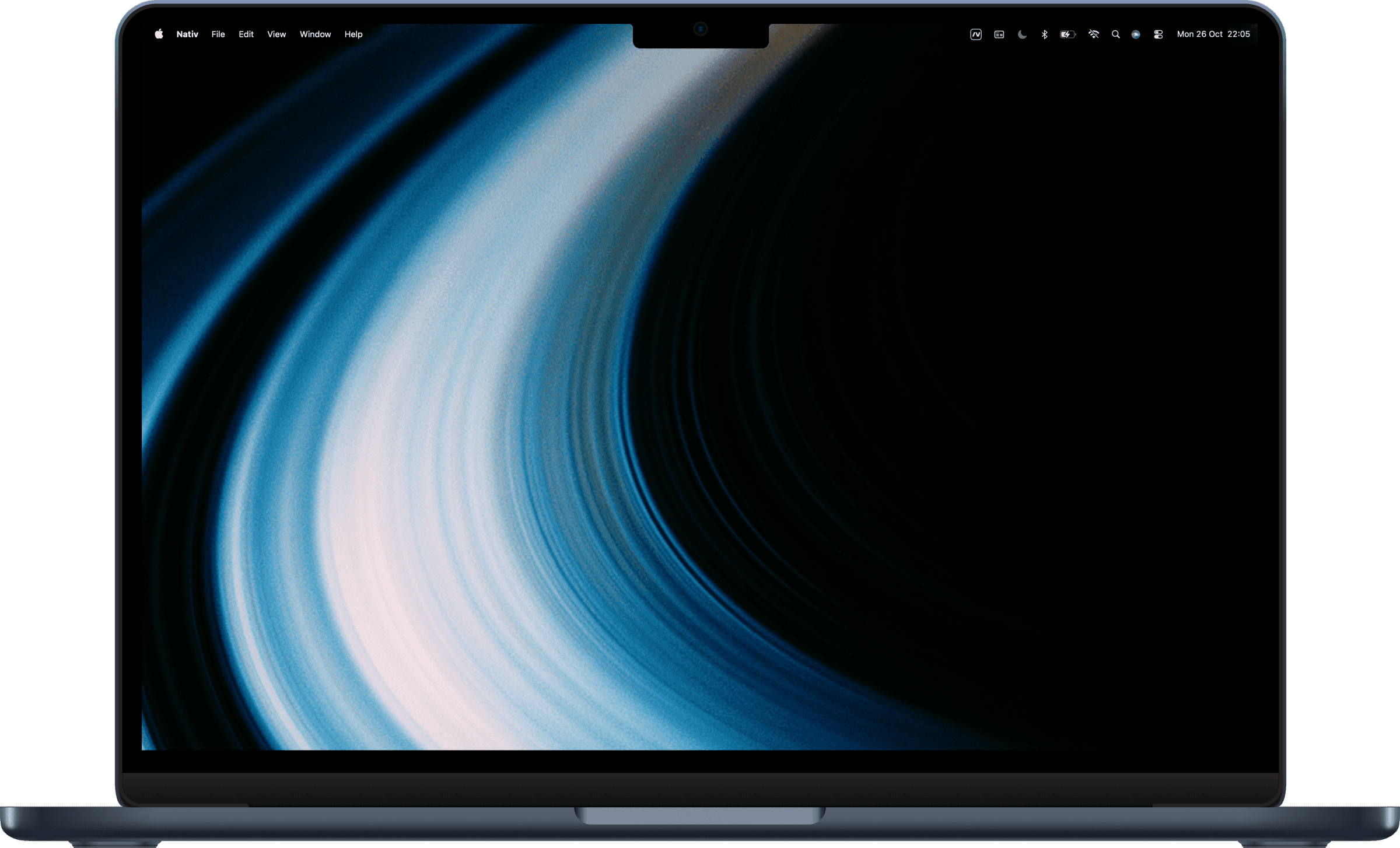Open the Edit menu
The image size is (1400, 848).
(x=246, y=34)
